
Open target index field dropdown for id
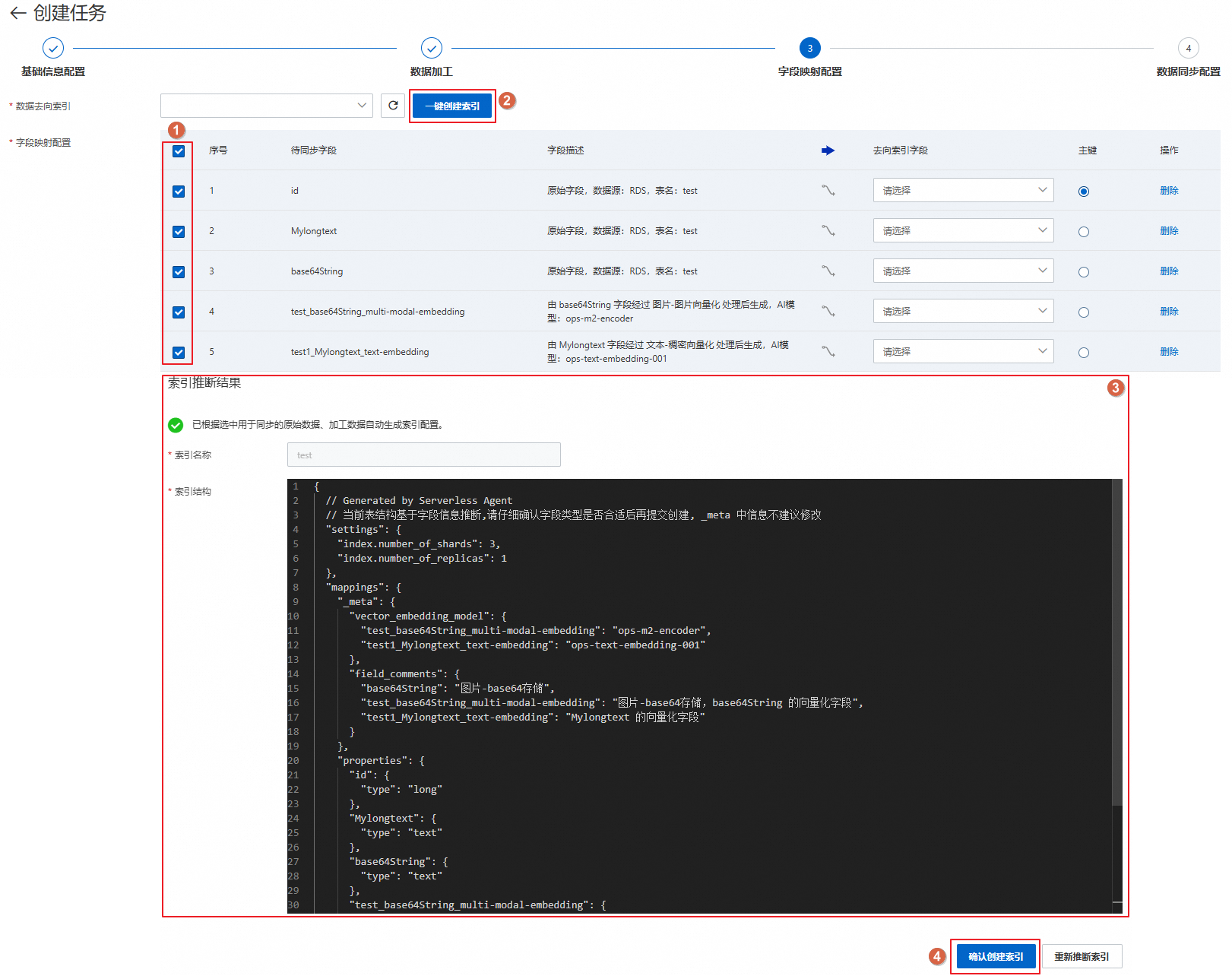(964, 190)
